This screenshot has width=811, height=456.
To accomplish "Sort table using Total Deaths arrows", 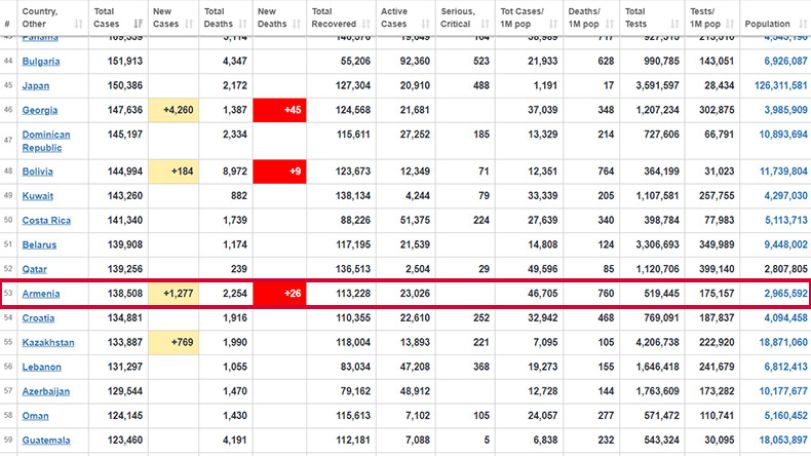I will (243, 24).
